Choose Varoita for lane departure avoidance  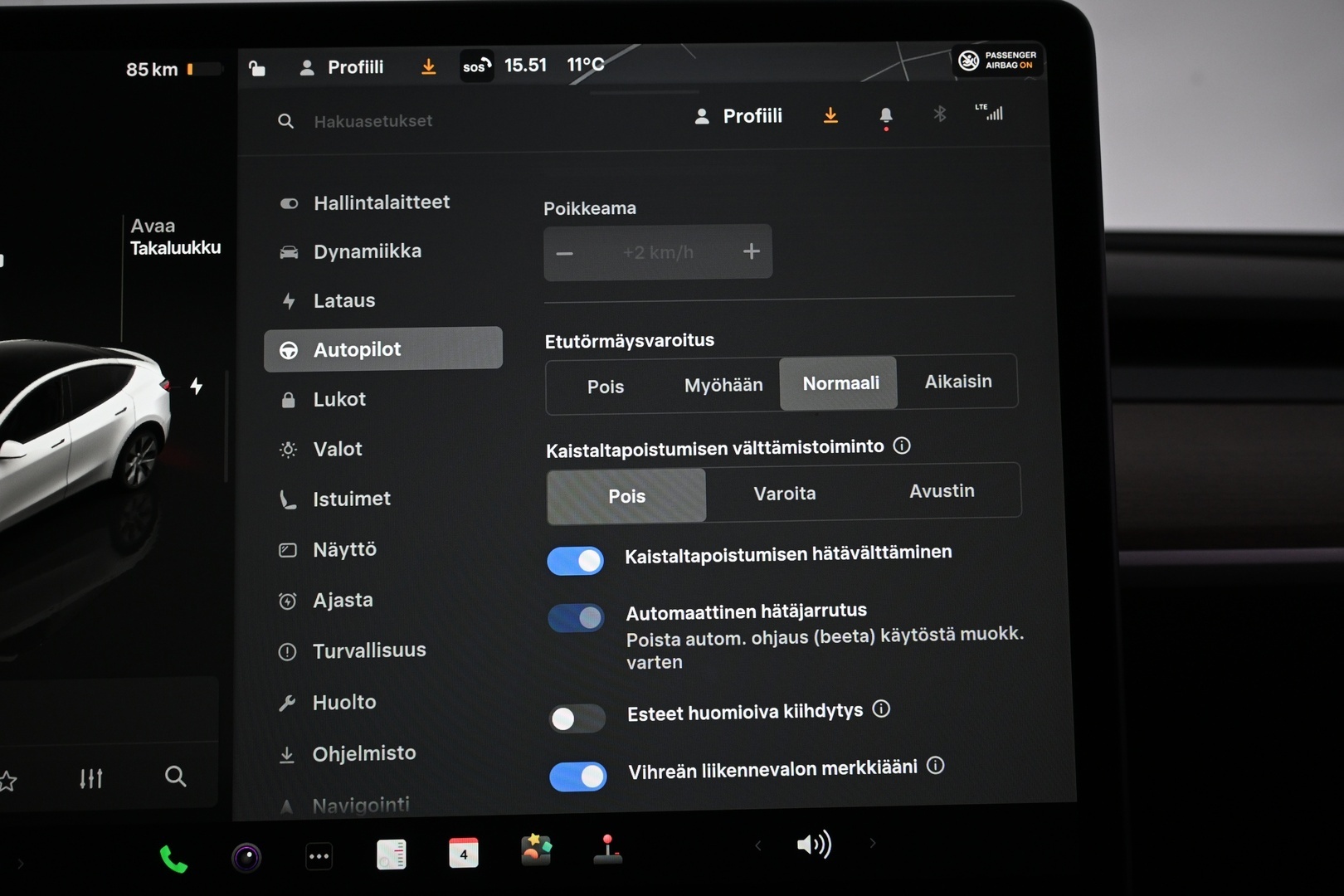point(785,494)
